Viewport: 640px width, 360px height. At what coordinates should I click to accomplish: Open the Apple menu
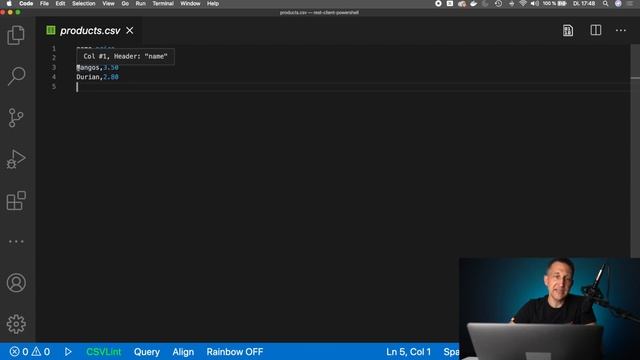9,4
